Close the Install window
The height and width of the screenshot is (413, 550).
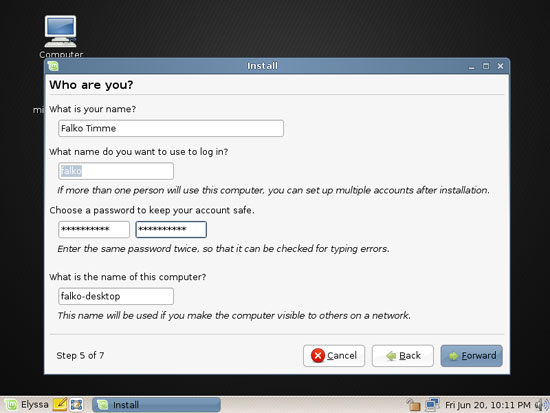(501, 66)
